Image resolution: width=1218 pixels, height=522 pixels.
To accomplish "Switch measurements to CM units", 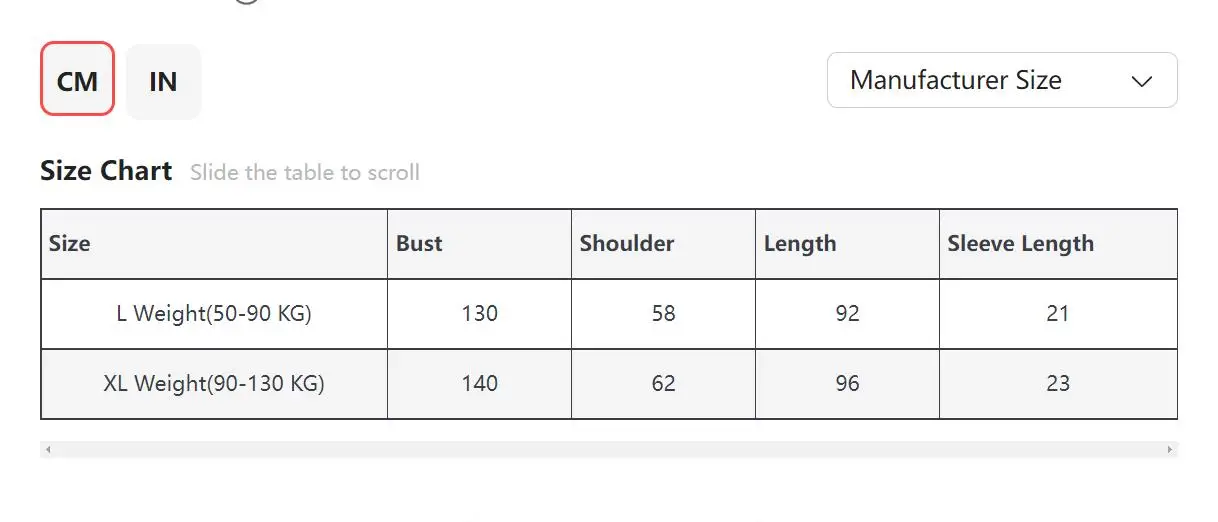I will coord(77,80).
